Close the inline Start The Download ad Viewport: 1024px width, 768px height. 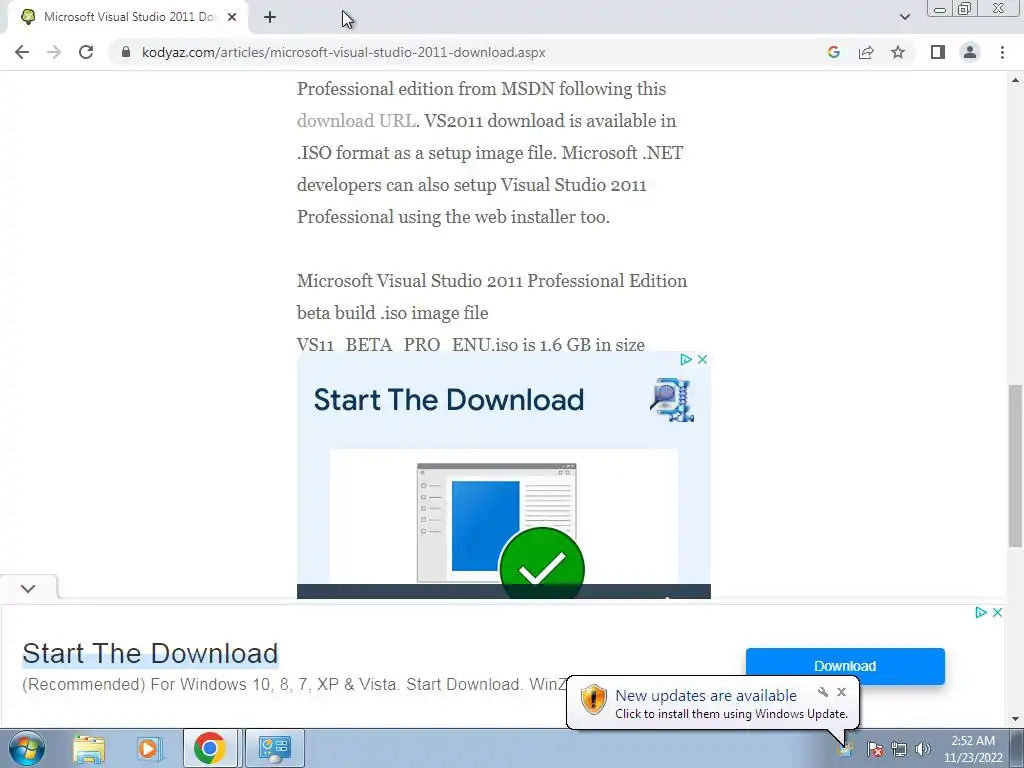click(x=703, y=359)
